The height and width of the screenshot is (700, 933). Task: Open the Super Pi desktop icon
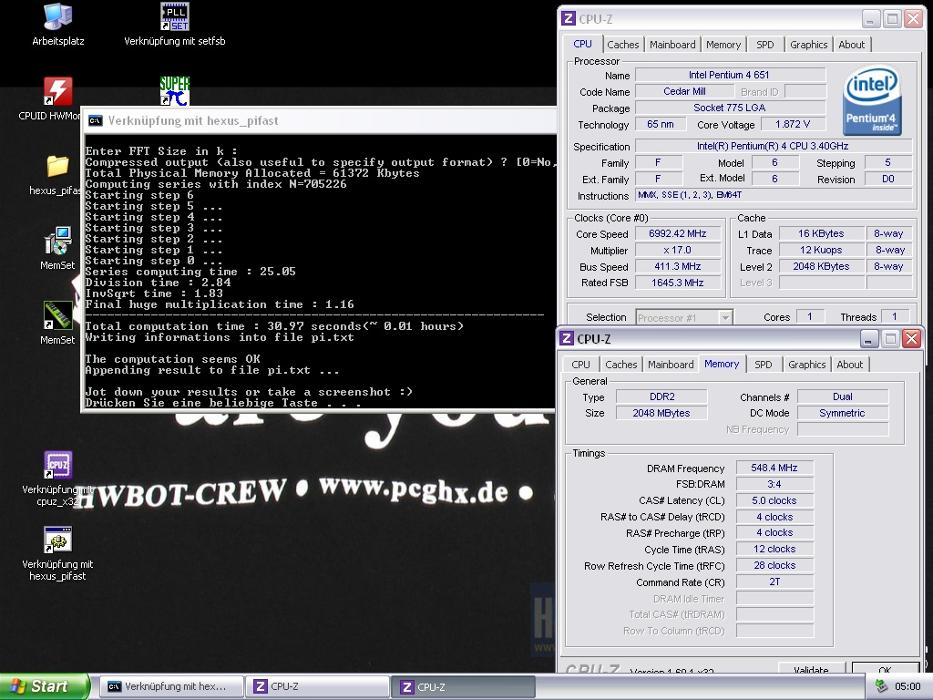coord(174,91)
